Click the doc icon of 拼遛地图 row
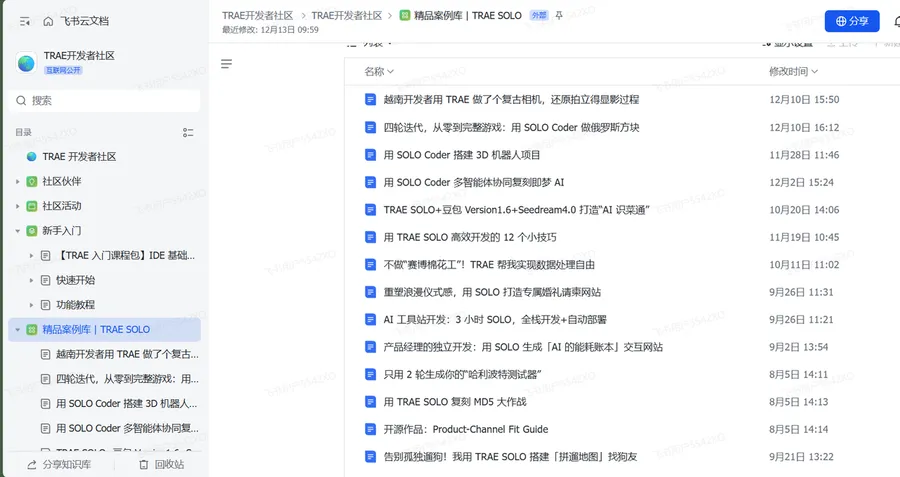The height and width of the screenshot is (477, 900). pyautogui.click(x=371, y=457)
